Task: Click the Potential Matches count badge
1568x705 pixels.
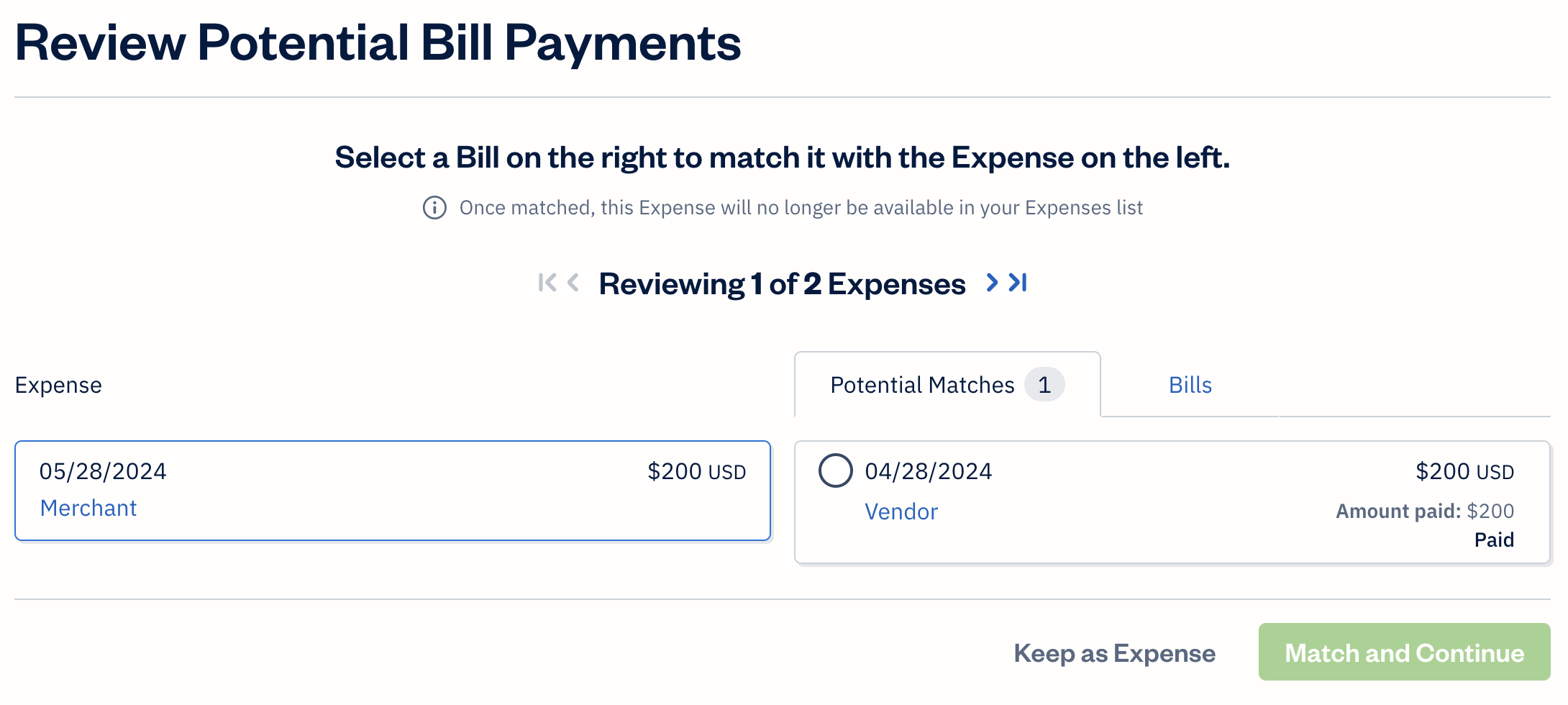Action: [1044, 385]
